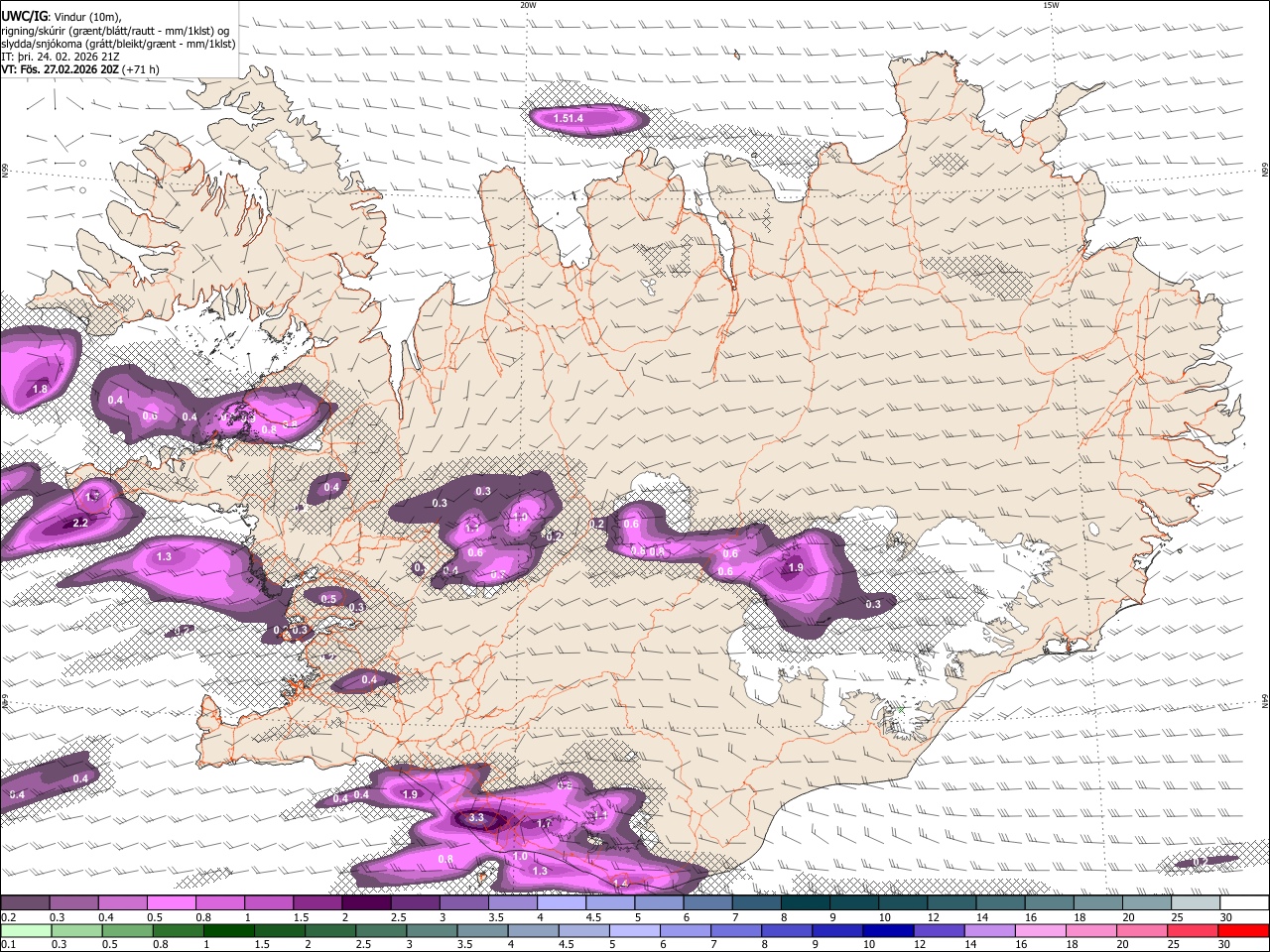
Task: Pick the palest green lower-row swatch above 0.1
Action: [25, 930]
